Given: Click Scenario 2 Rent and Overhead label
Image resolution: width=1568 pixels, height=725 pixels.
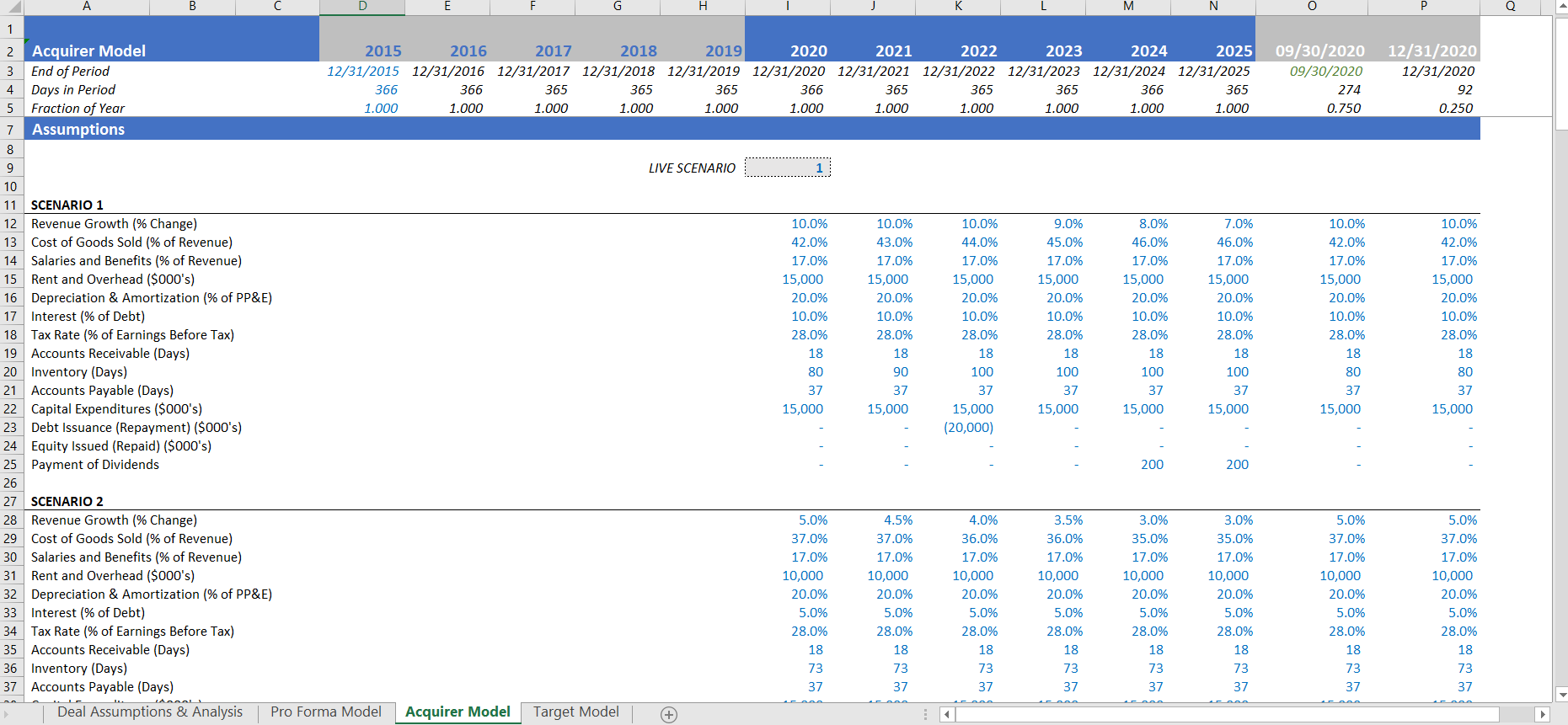Looking at the screenshot, I should pyautogui.click(x=113, y=576).
